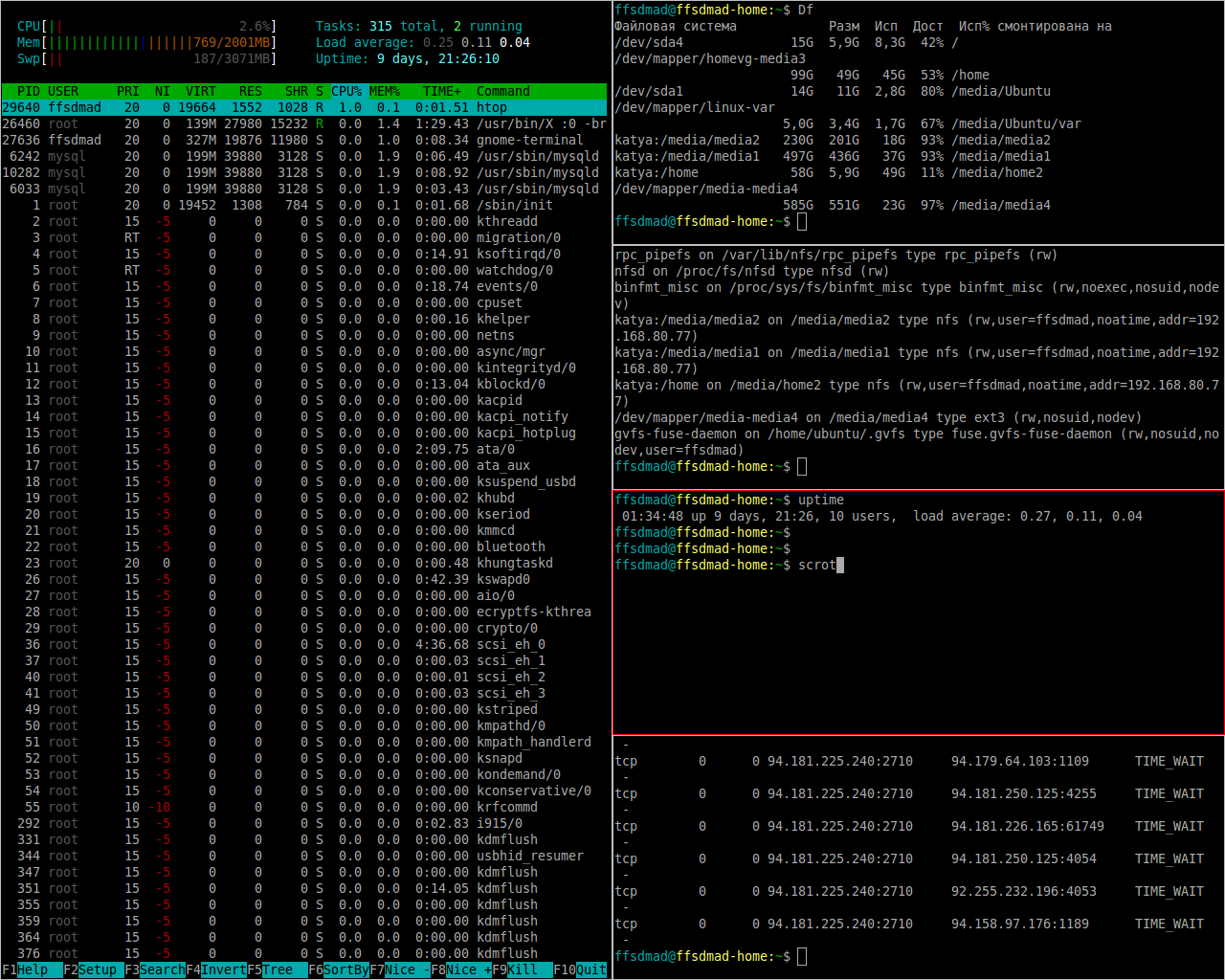Sort by the CPU% column header
Viewport: 1225px width, 980px height.
(x=346, y=91)
